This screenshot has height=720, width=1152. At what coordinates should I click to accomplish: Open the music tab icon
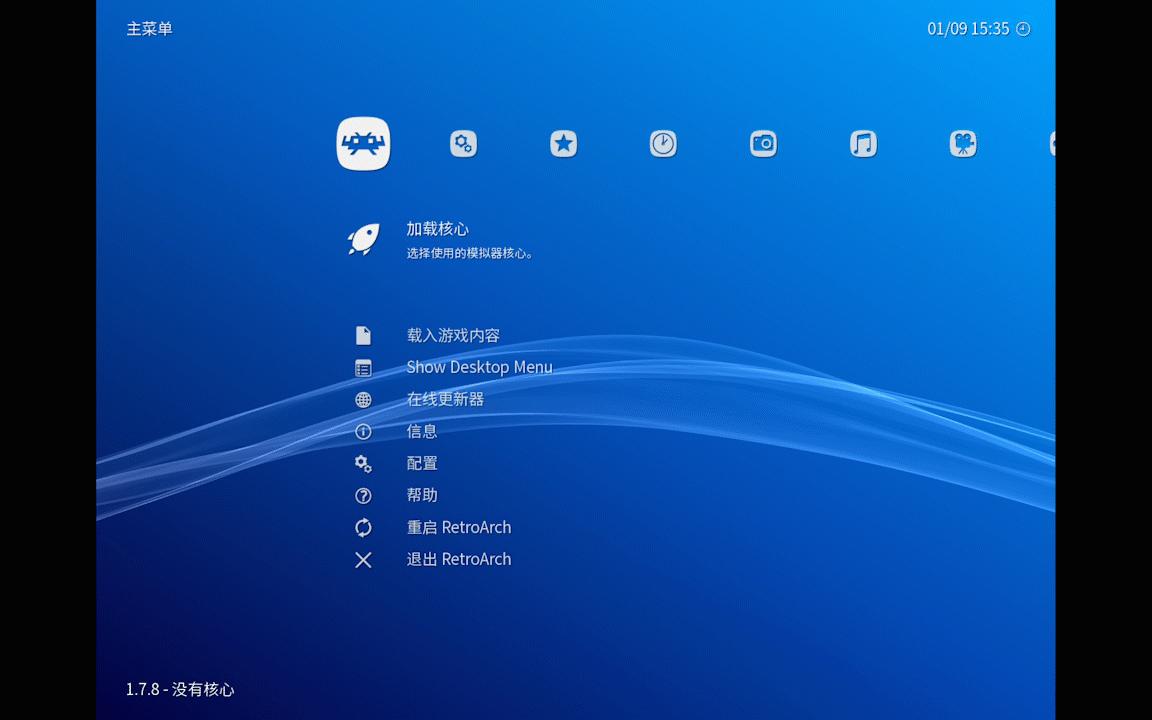(x=863, y=143)
